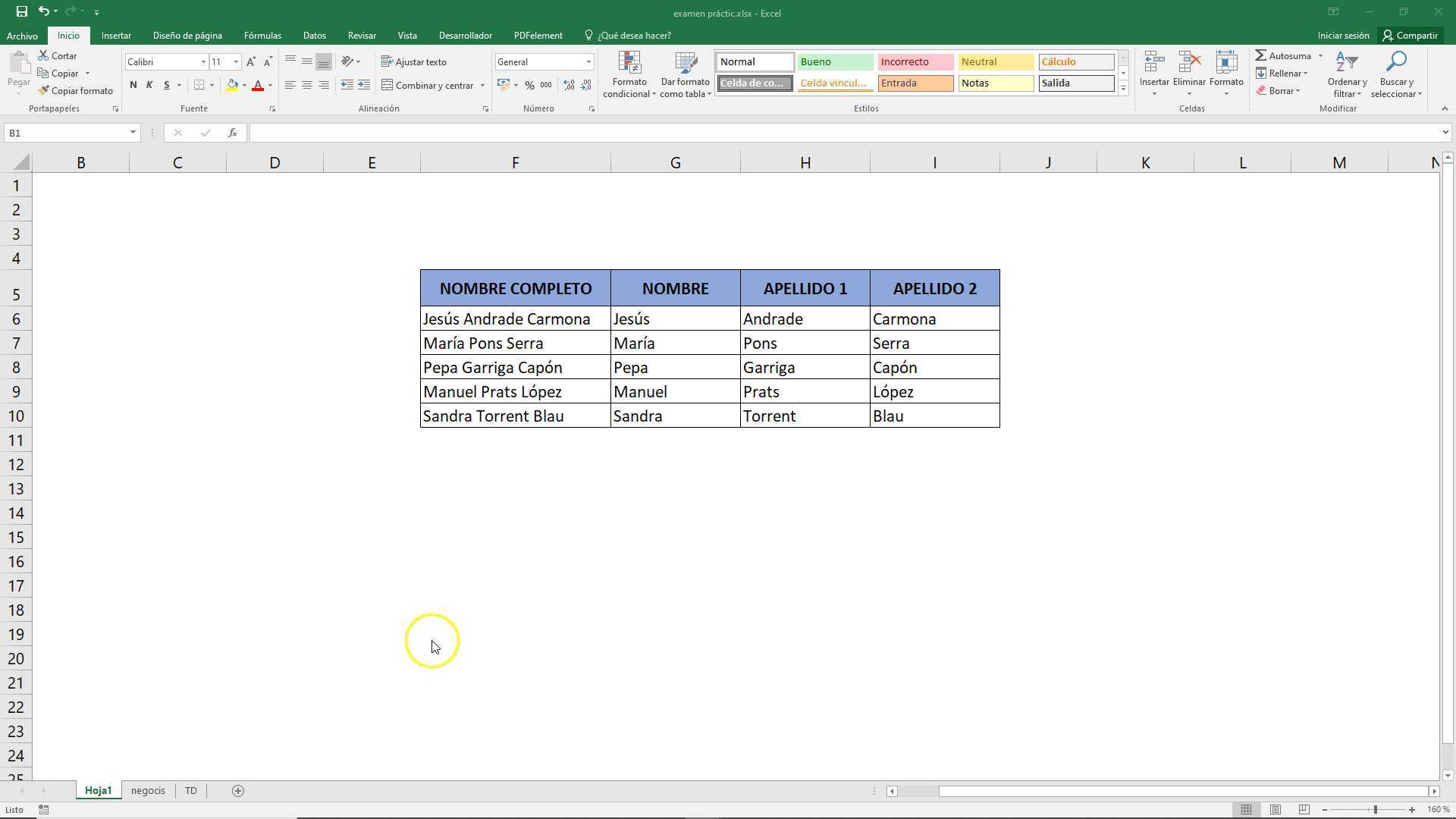Toggle Ajustar texto wrapping
1456x819 pixels.
(x=414, y=61)
